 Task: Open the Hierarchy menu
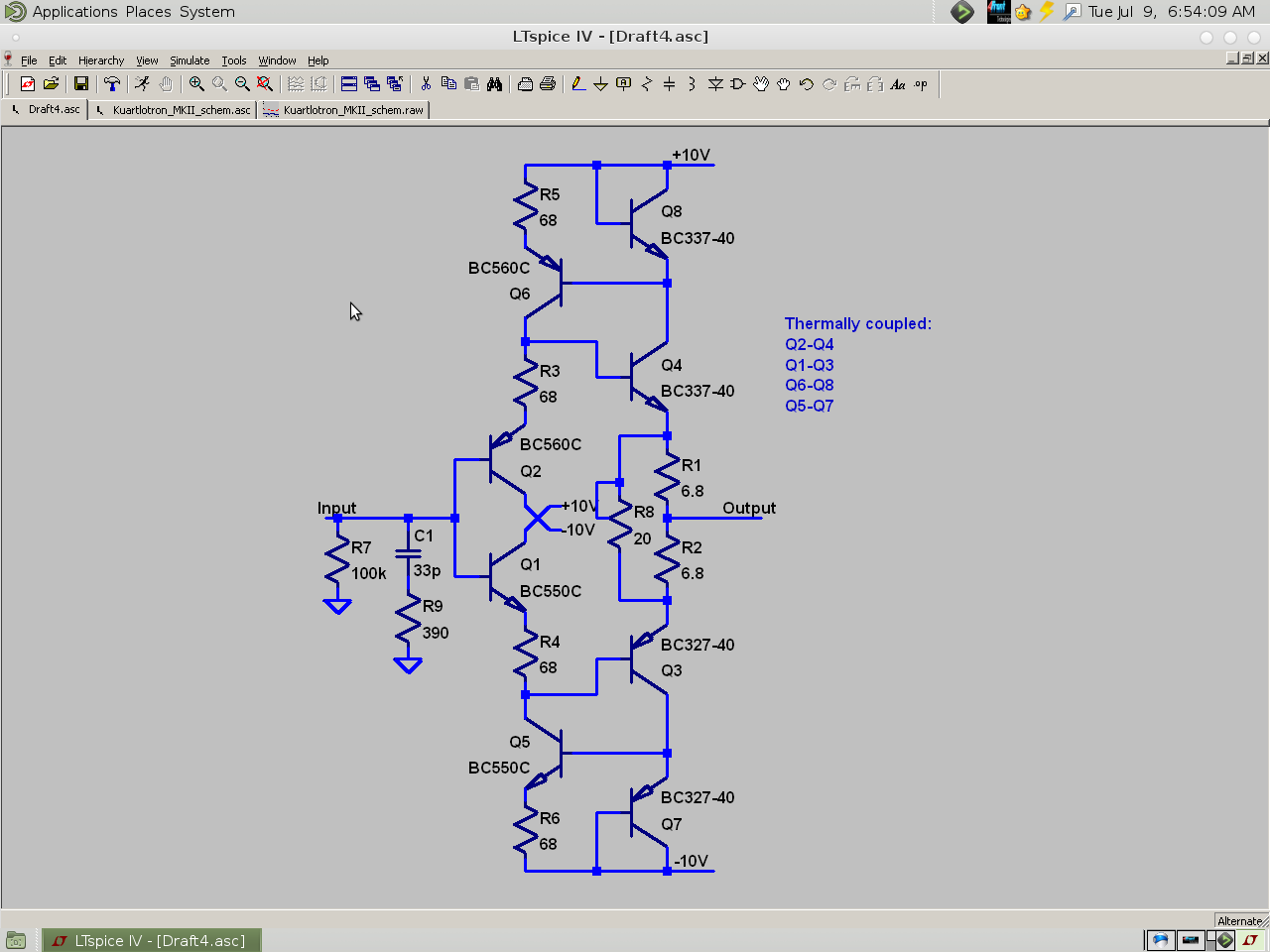click(x=101, y=60)
